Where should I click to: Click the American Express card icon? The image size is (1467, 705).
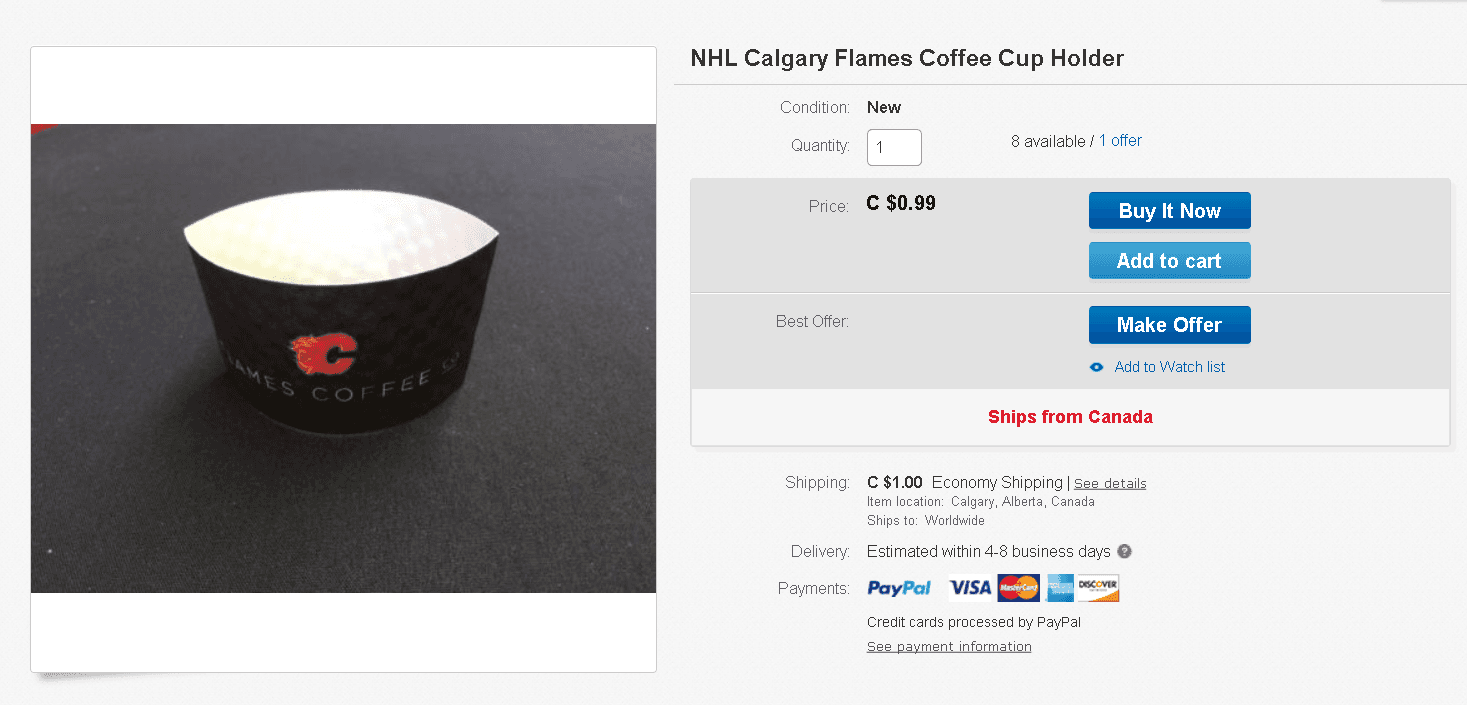pyautogui.click(x=1060, y=588)
